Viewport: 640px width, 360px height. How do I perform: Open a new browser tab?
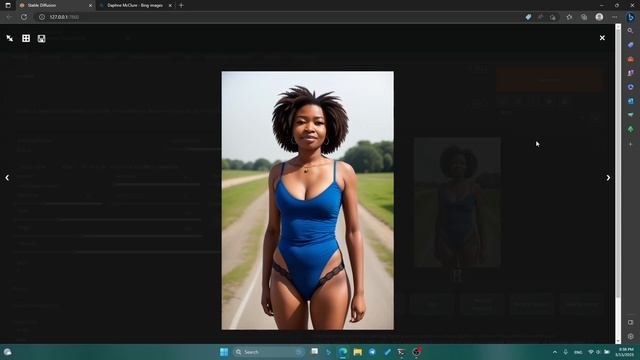[181, 5]
